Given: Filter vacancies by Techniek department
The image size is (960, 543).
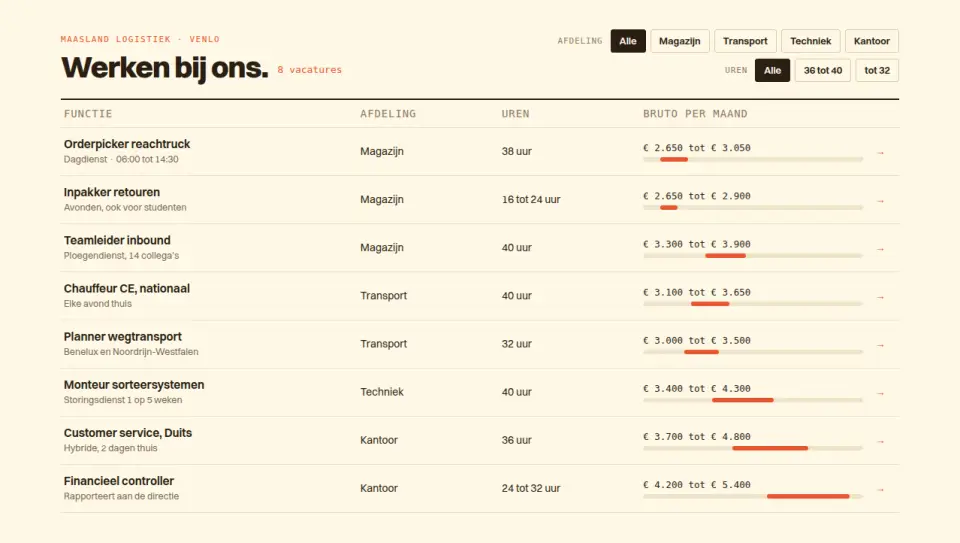Looking at the screenshot, I should (x=811, y=41).
